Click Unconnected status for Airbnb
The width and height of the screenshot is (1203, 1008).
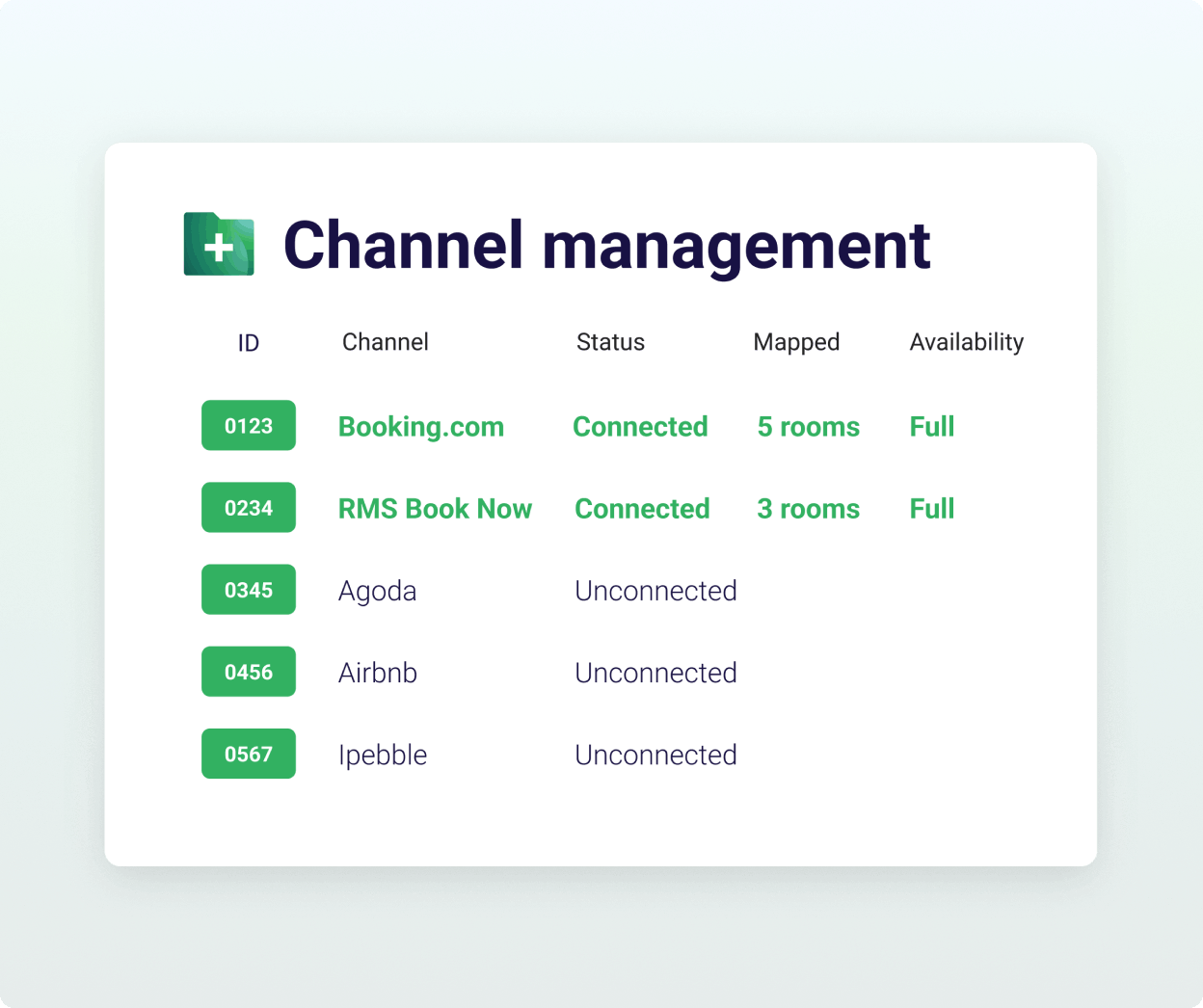(655, 673)
